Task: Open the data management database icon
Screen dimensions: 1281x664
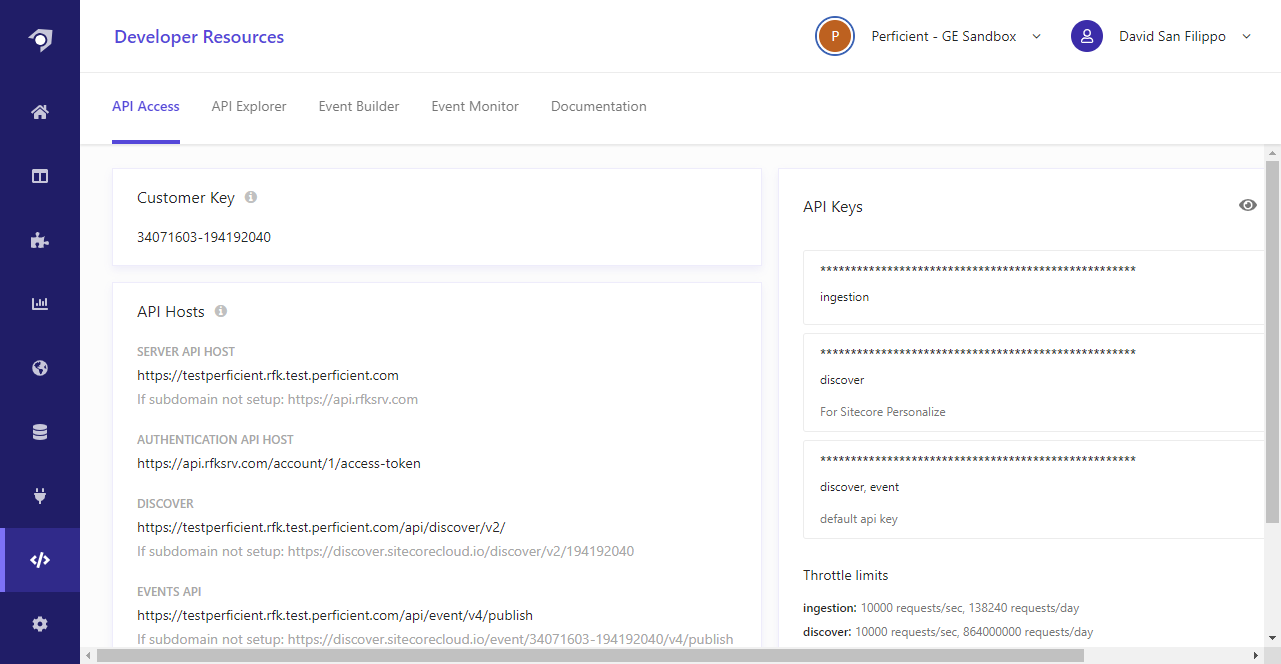Action: (39, 431)
